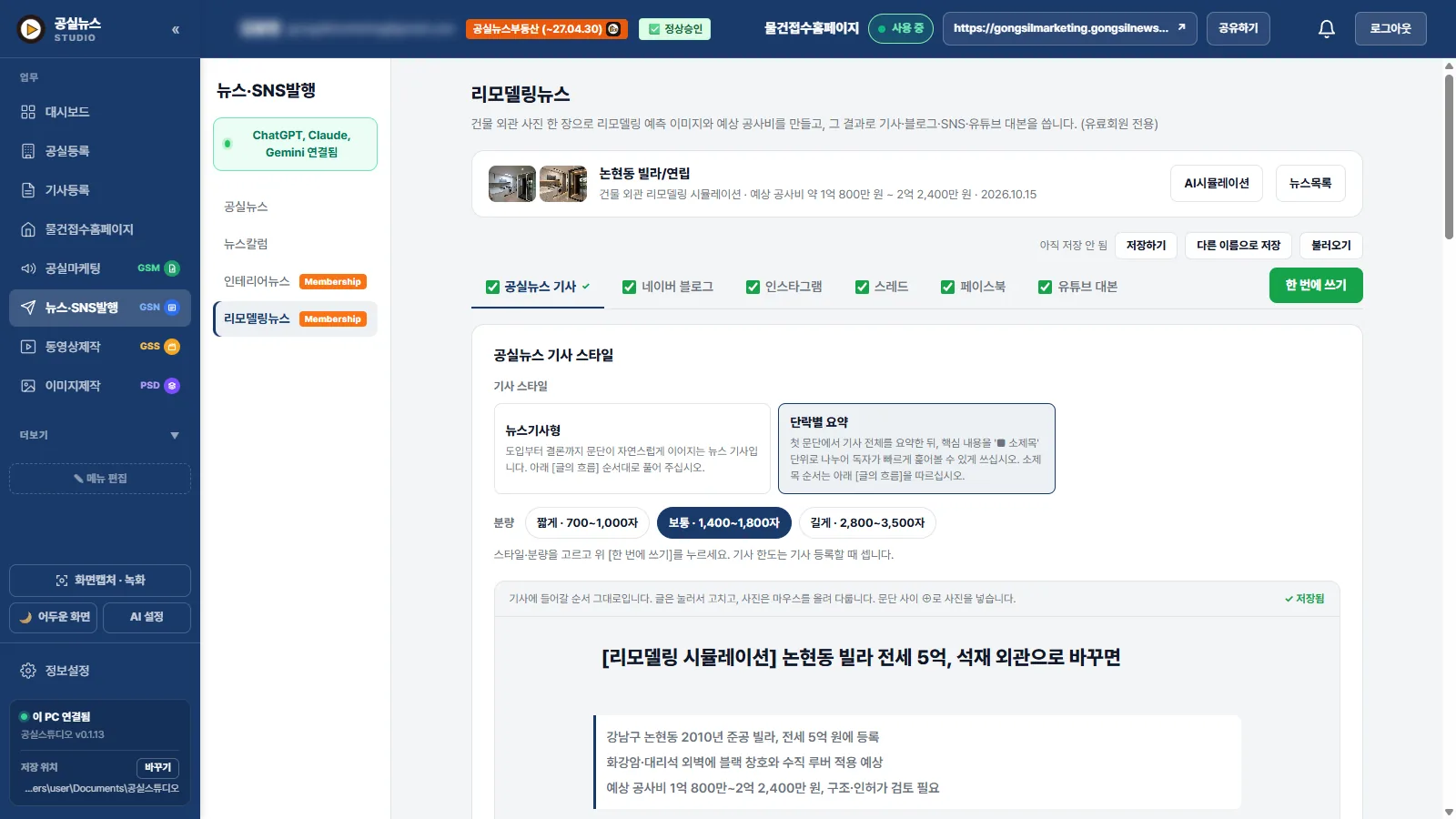Click the GSS badge icon beside 동영상제작
The height and width of the screenshot is (819, 1456).
[172, 347]
